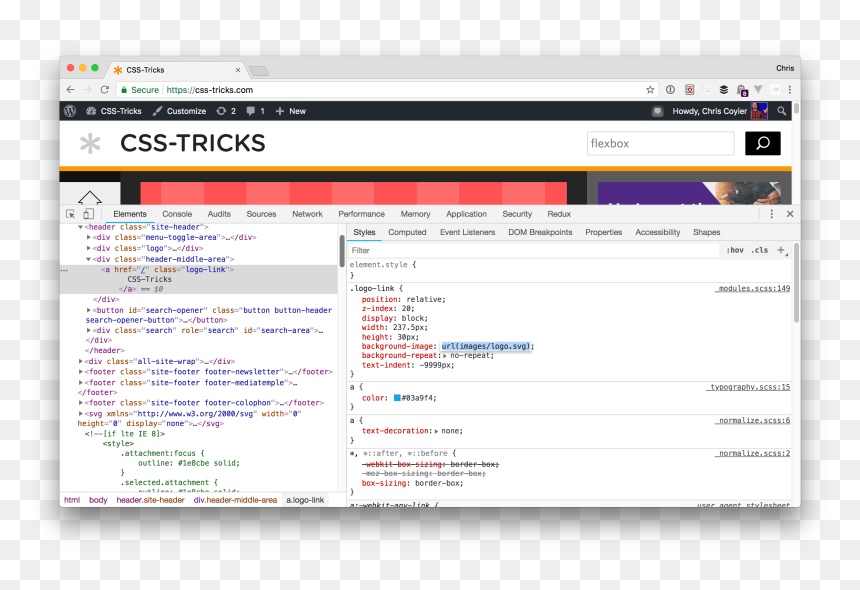Reload the page
This screenshot has width=860, height=590.
(105, 90)
